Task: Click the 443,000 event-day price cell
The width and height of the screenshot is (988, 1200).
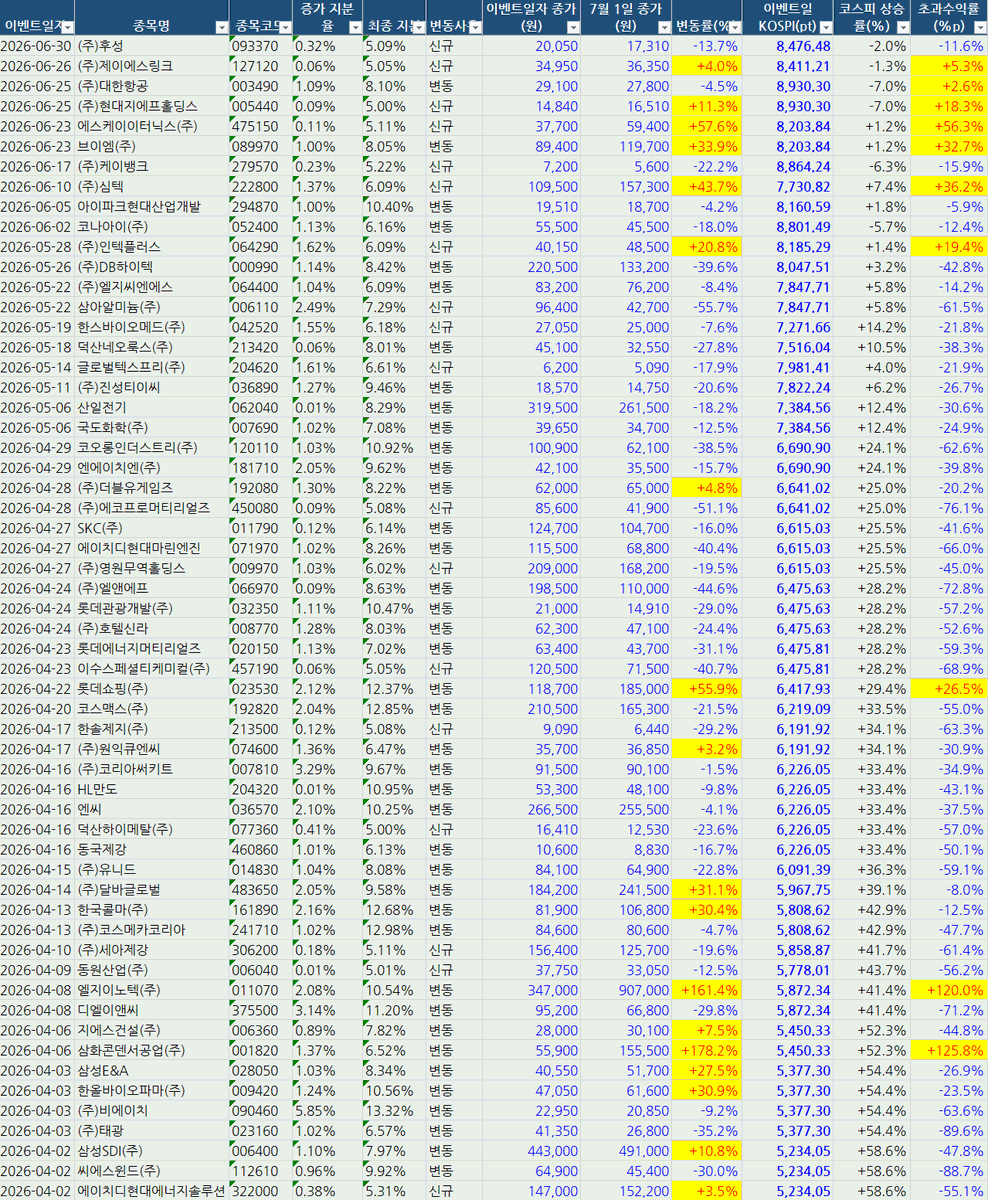Action: point(532,1149)
